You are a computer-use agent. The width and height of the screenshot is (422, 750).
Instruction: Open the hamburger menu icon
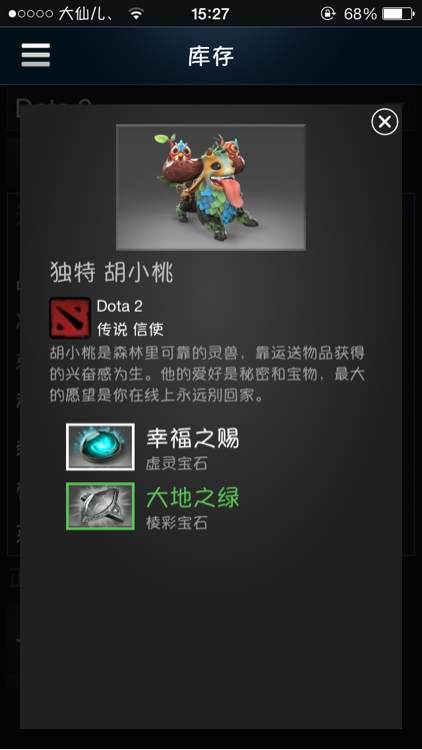coord(35,55)
